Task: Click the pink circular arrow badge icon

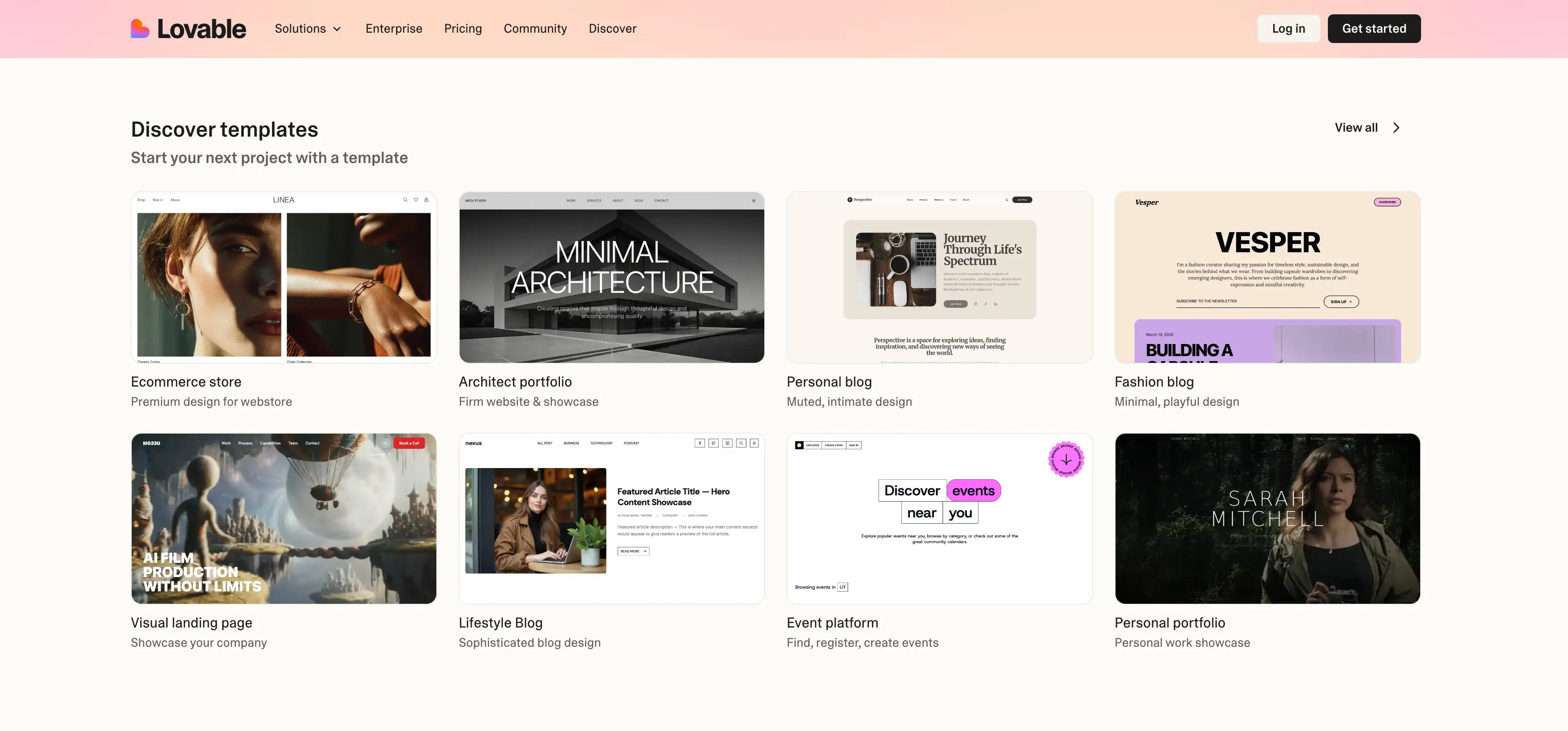Action: tap(1065, 460)
